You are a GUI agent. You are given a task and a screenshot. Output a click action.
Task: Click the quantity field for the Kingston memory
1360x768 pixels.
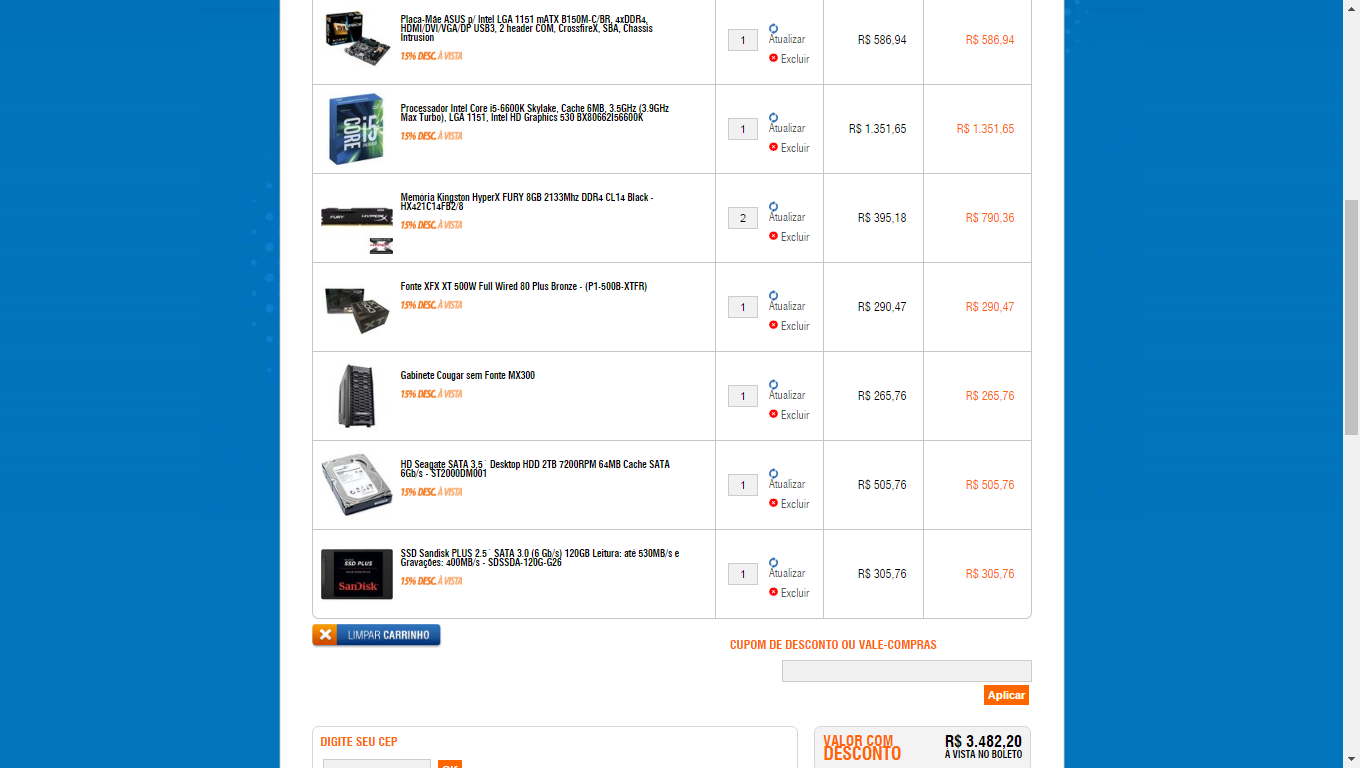(x=743, y=218)
